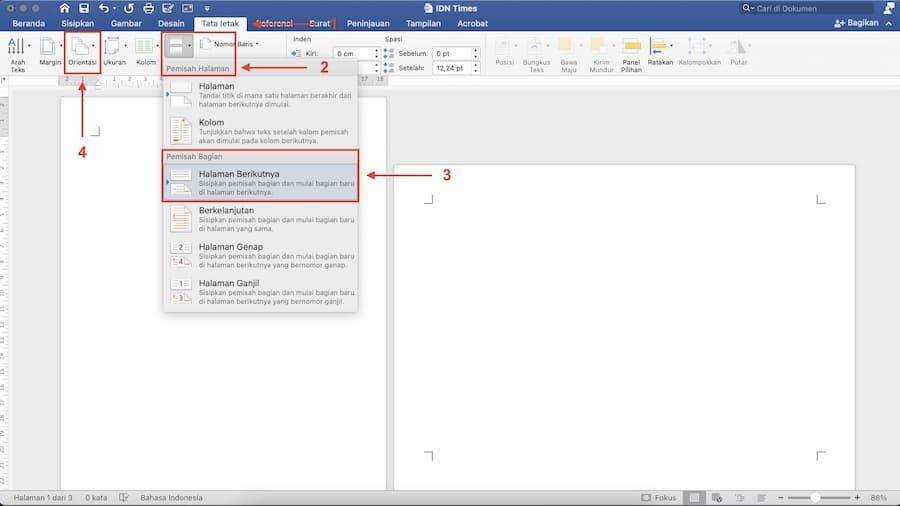Screen dimensions: 900x506
Task: Save the document using the disk icon
Action: point(84,8)
